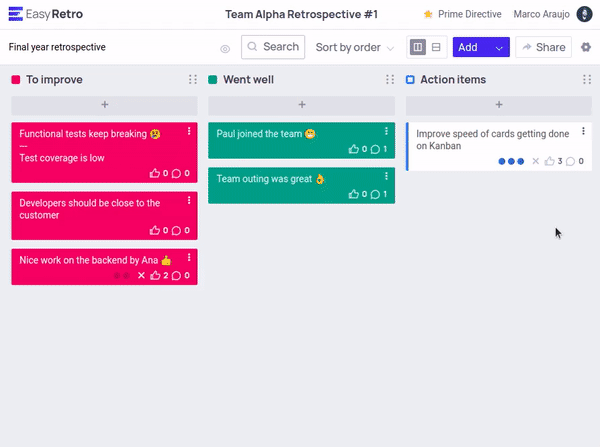Image resolution: width=600 pixels, height=447 pixels.
Task: Open comments on Developers should be close card
Action: (176, 231)
